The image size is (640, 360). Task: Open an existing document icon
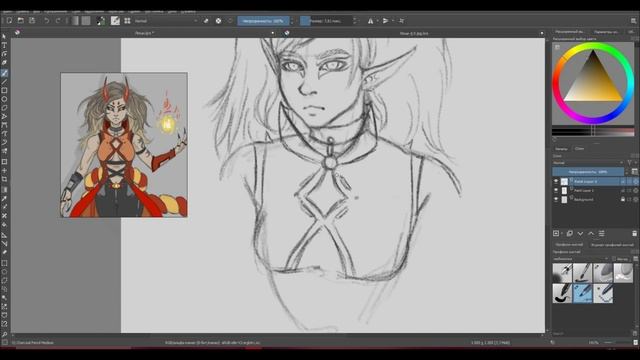coord(20,20)
